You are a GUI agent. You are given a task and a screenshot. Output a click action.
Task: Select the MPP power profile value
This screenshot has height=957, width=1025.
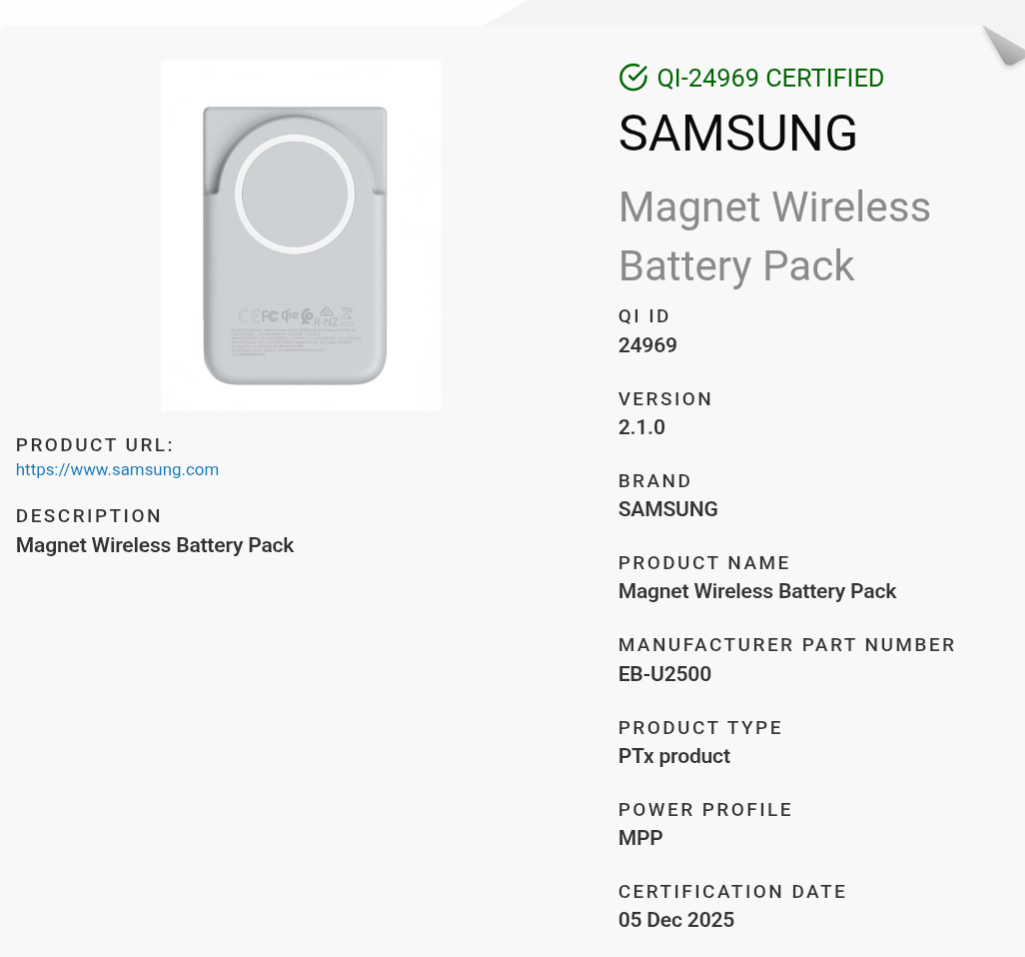(x=640, y=838)
